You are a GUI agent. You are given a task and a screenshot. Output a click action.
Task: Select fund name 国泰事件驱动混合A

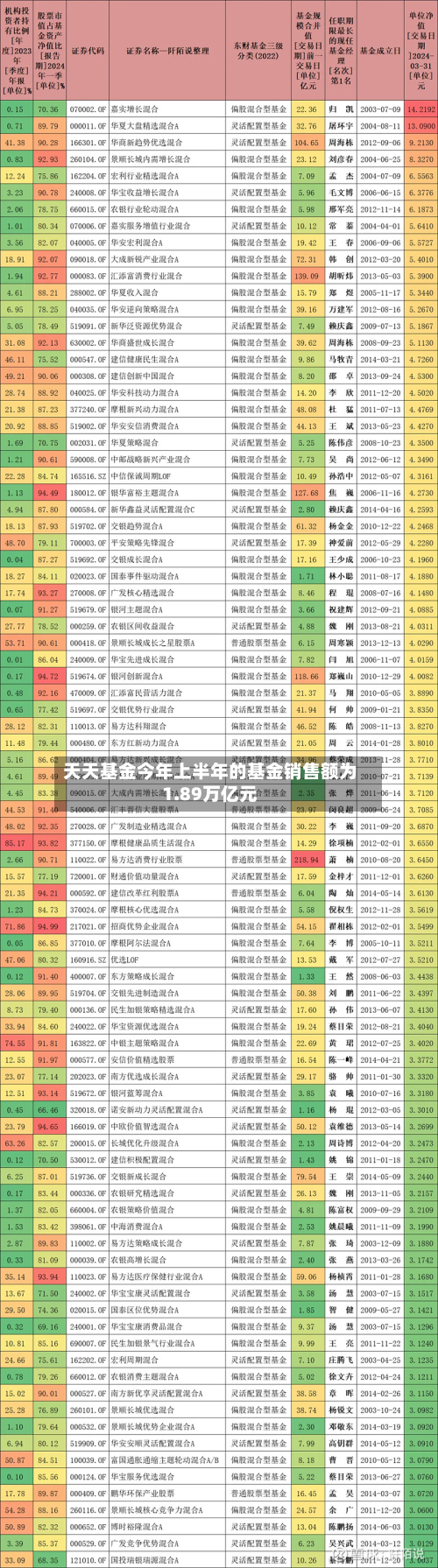145,577
